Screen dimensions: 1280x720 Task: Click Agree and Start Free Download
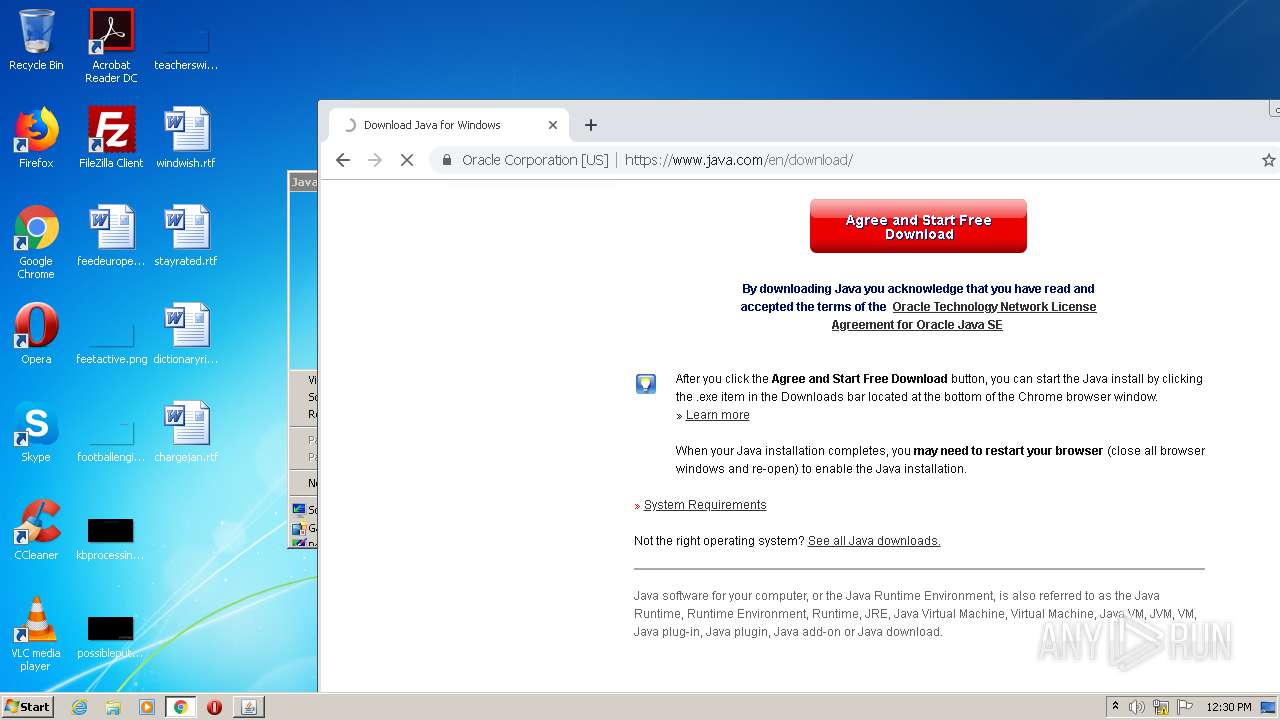pyautogui.click(x=918, y=226)
